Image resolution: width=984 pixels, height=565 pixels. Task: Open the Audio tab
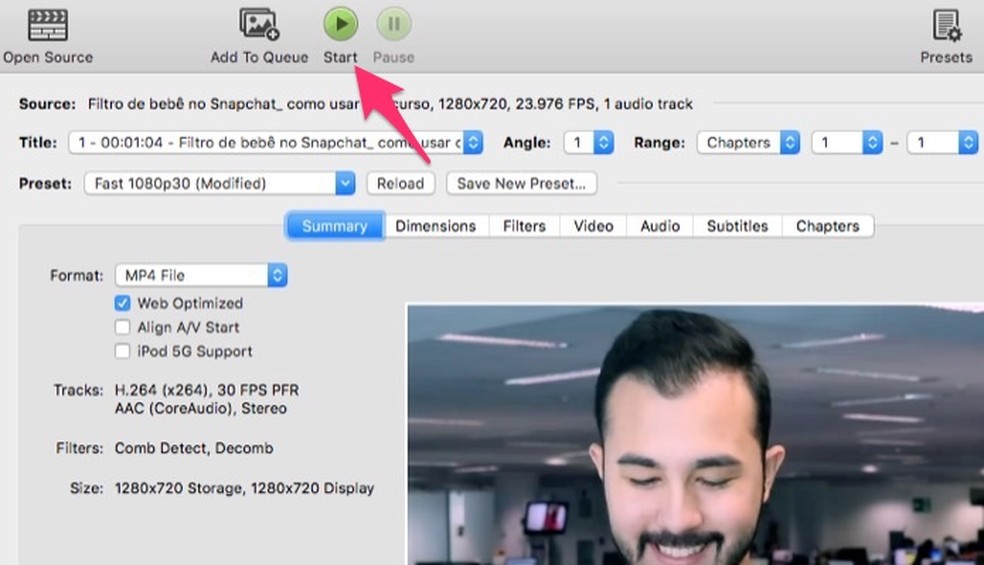click(x=660, y=226)
